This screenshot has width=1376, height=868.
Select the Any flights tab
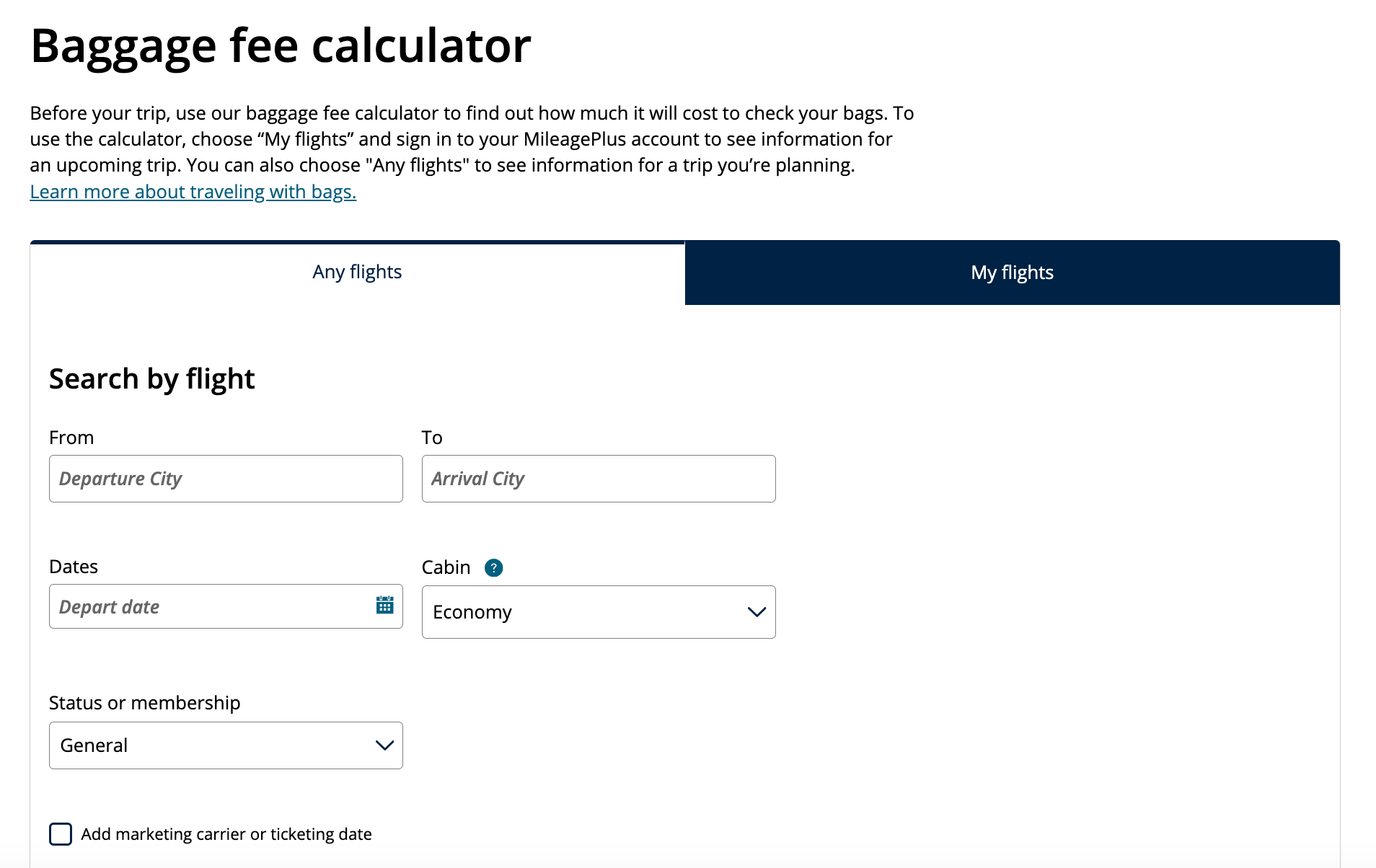point(357,273)
